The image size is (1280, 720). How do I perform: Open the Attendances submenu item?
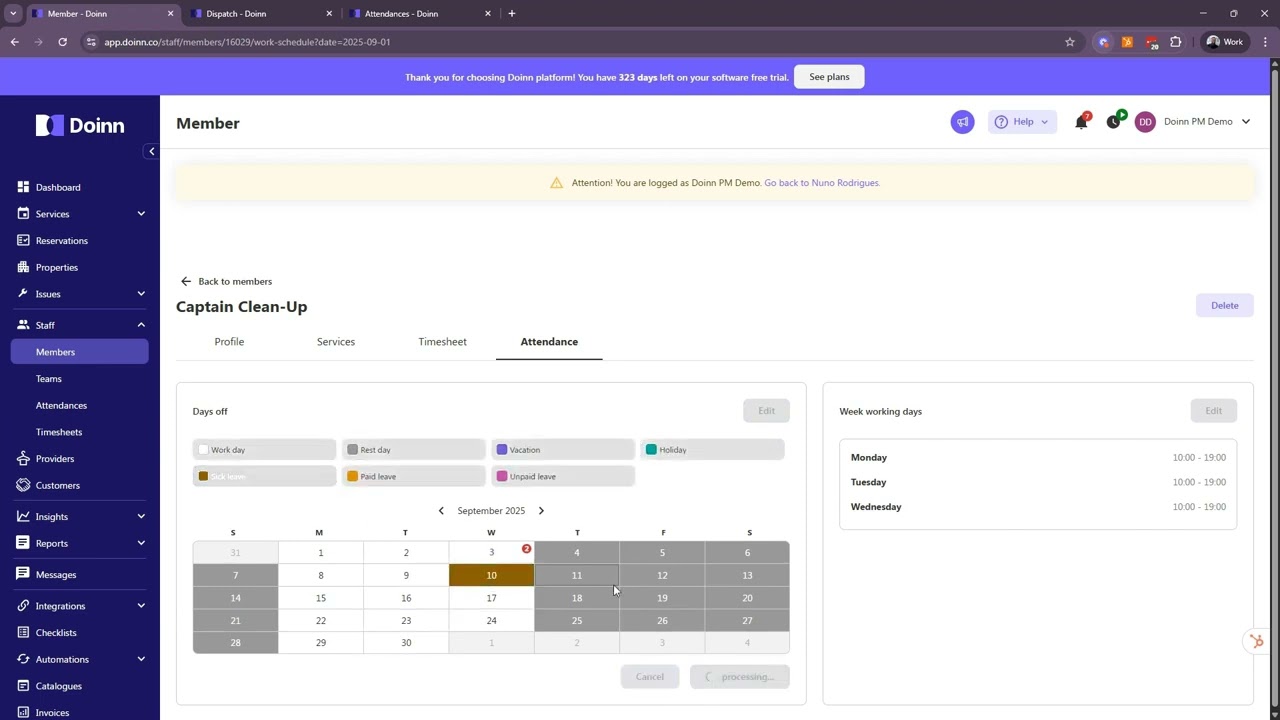(x=61, y=405)
